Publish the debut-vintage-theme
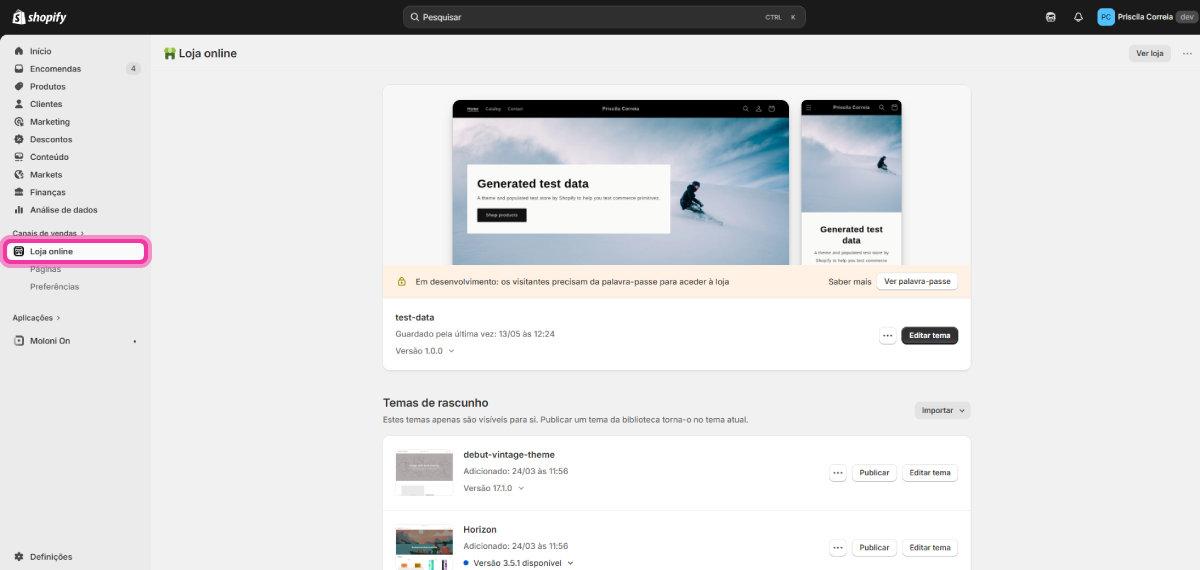The width and height of the screenshot is (1200, 570). pos(874,473)
